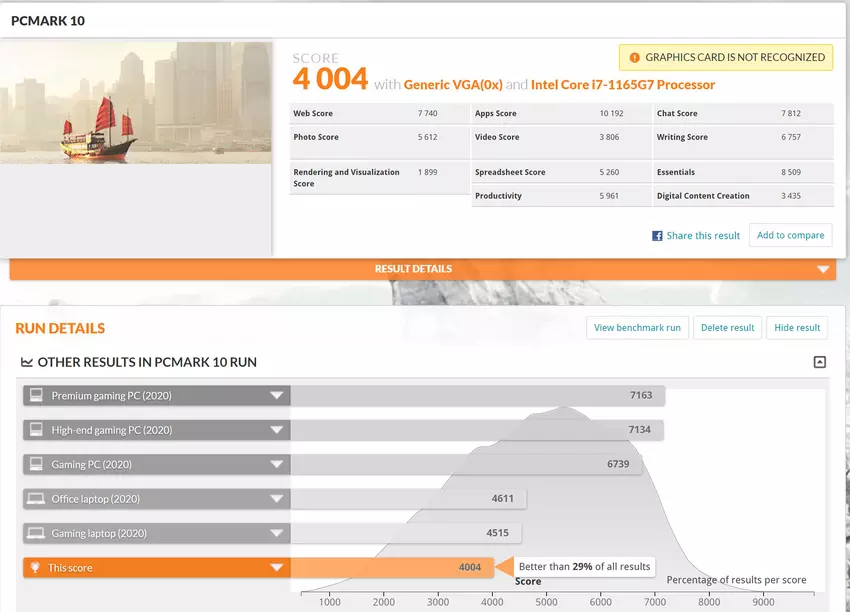
Task: Expand the Office laptop (2020) dropdown arrow
Action: click(276, 499)
